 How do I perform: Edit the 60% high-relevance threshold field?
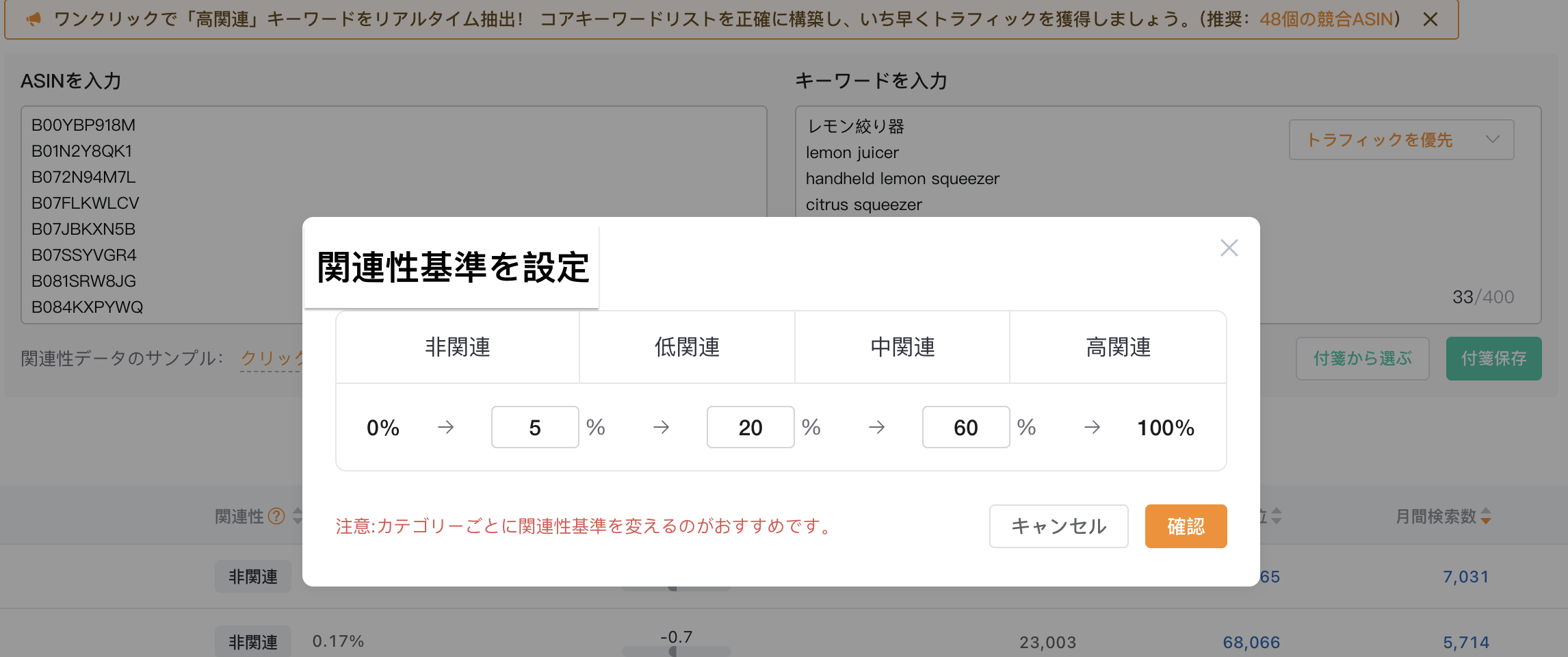[966, 427]
